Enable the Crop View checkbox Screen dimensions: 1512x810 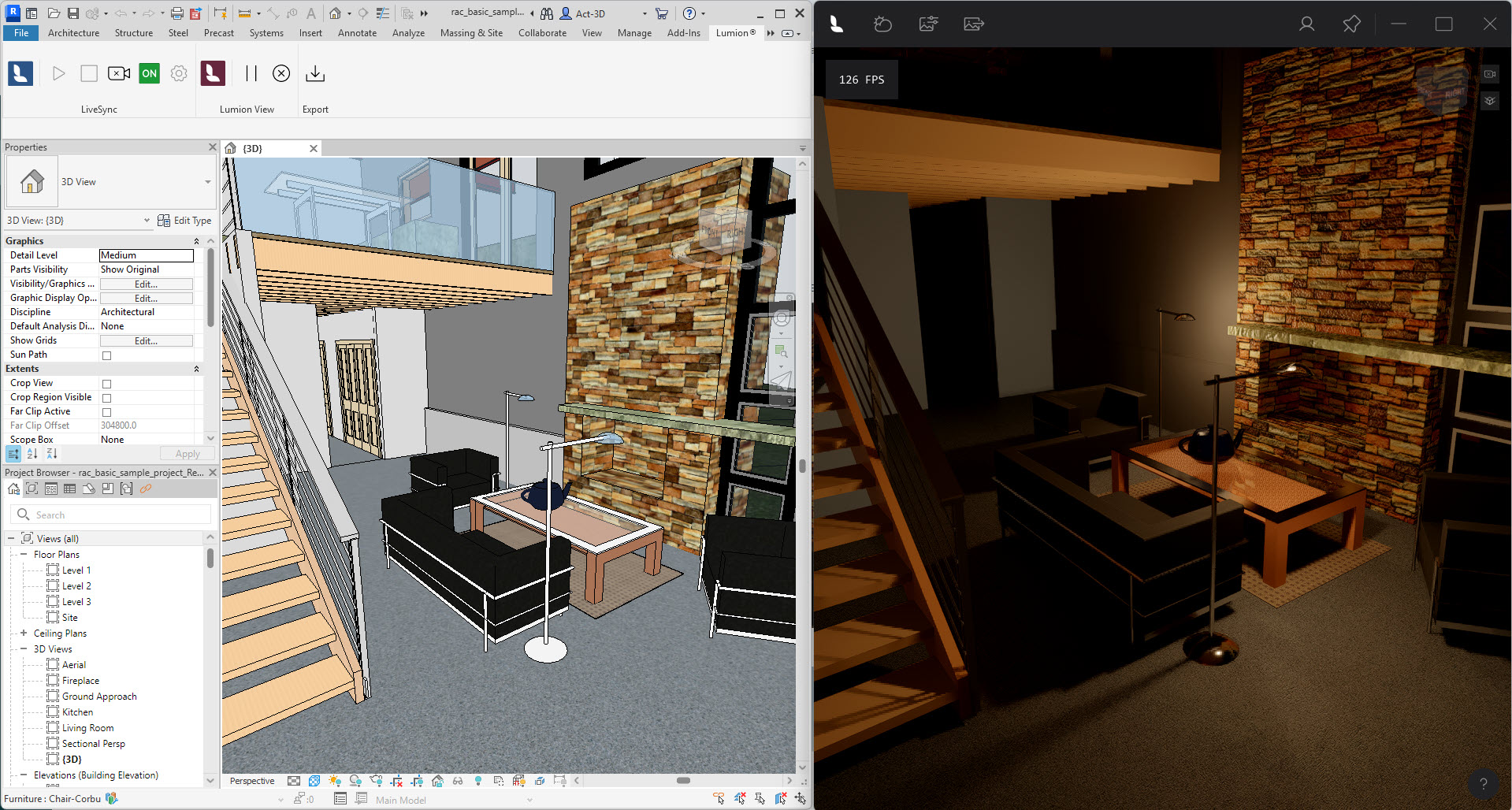[x=106, y=383]
